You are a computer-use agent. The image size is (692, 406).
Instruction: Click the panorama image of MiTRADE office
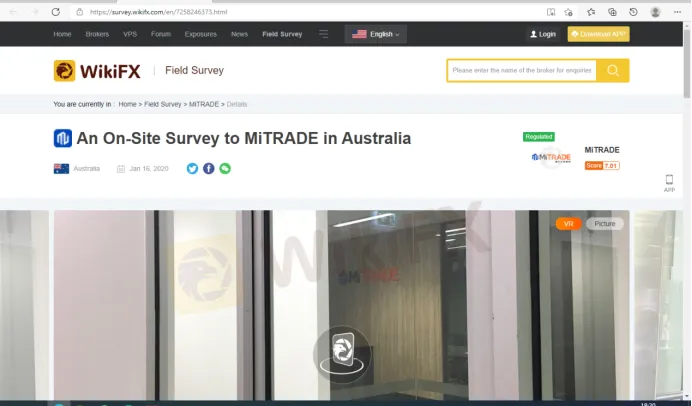click(x=342, y=305)
